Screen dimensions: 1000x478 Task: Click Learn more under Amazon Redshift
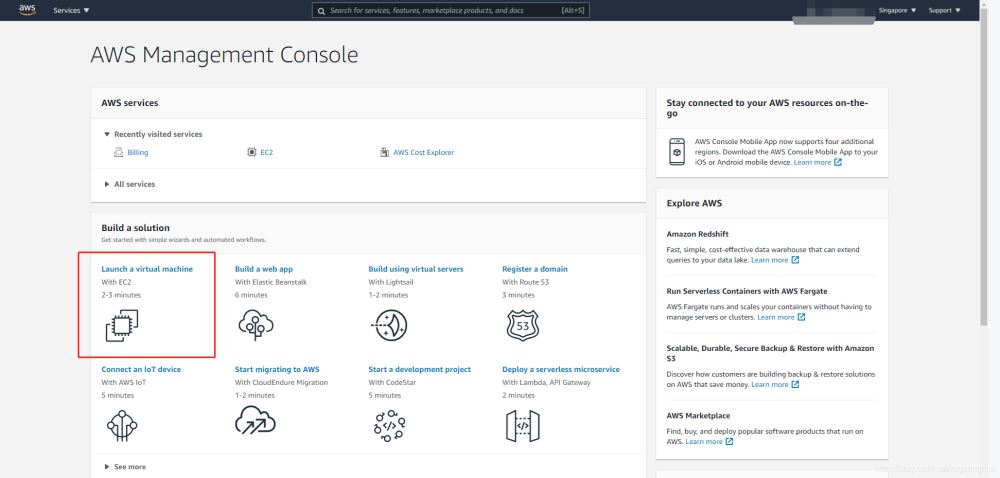(769, 260)
